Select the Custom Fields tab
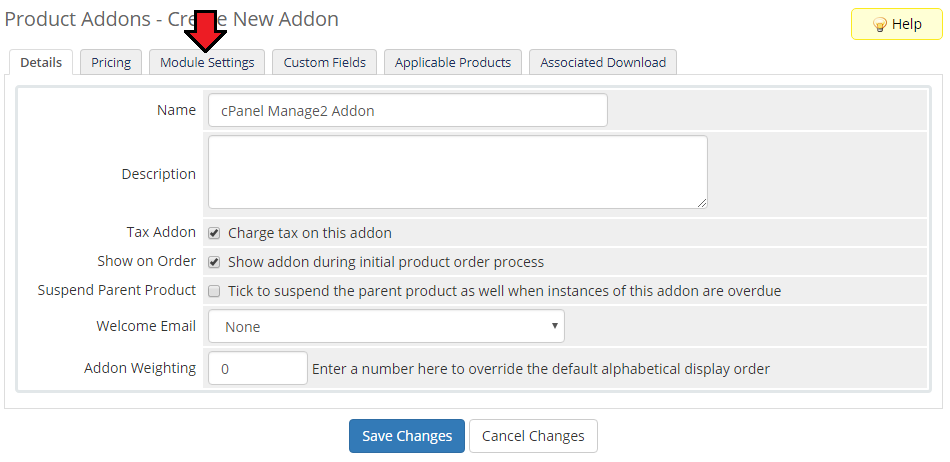Viewport: 950px width, 462px height. 325,62
